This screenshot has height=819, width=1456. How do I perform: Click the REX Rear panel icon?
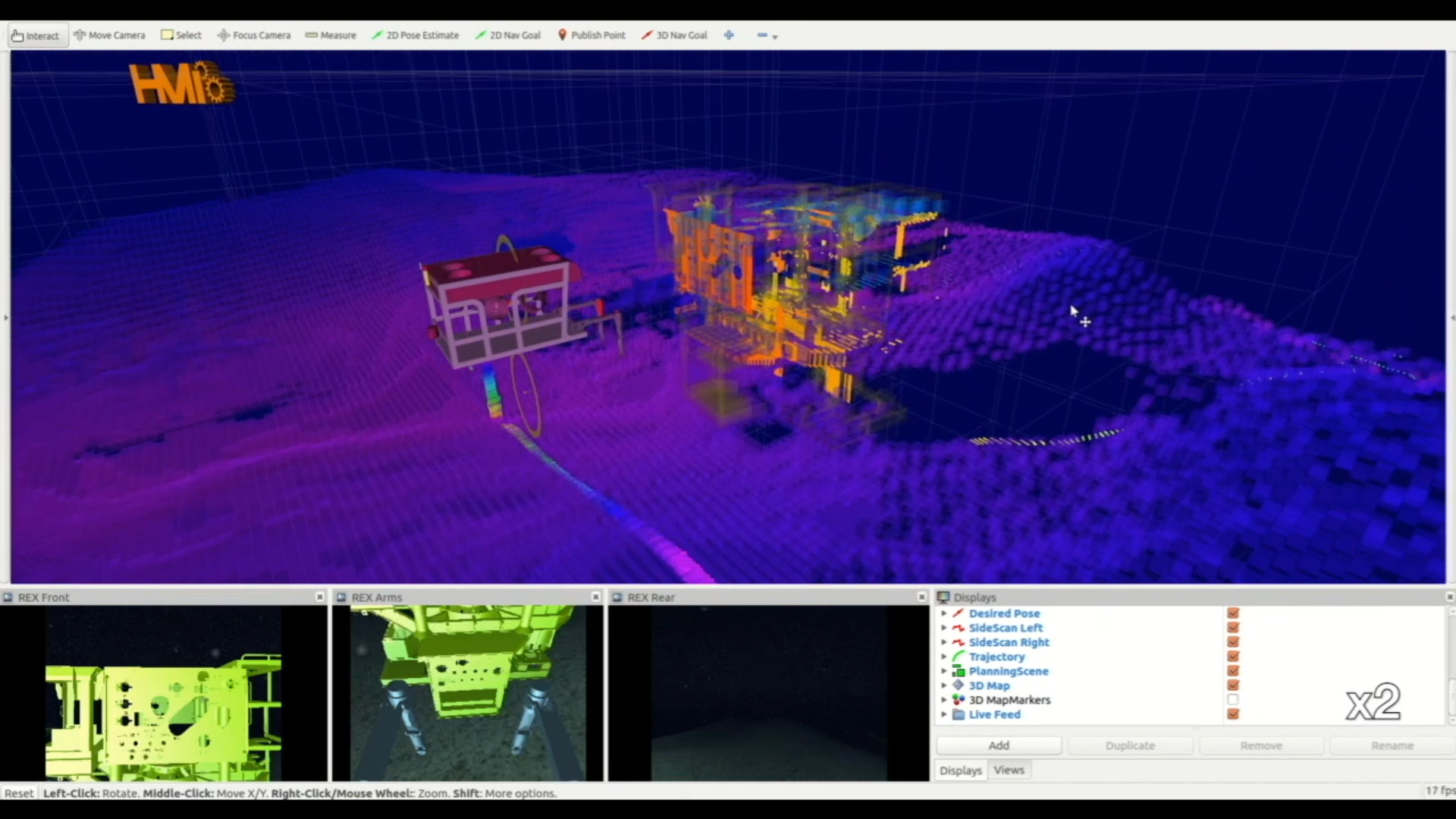click(617, 598)
